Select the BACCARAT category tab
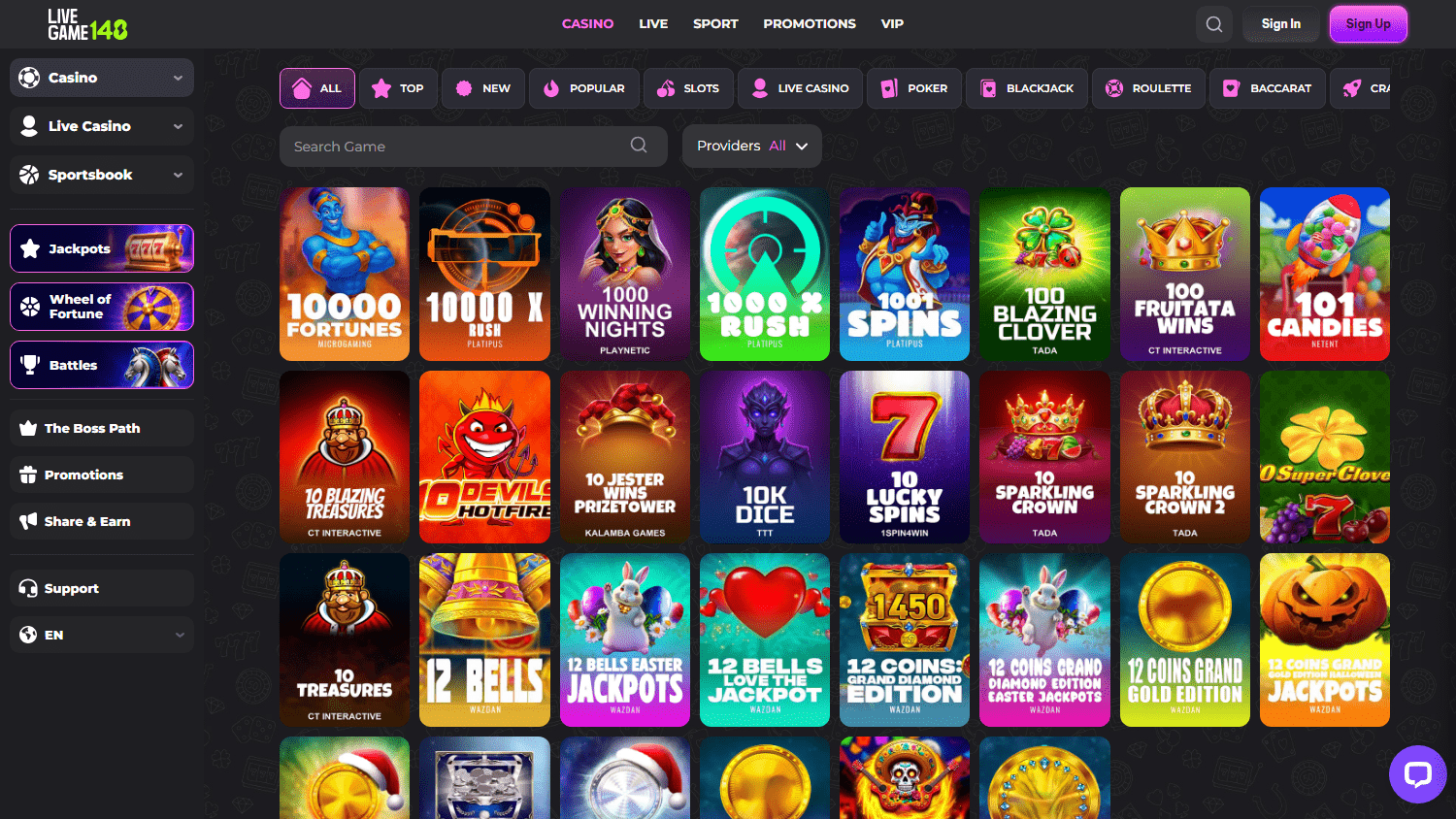Viewport: 1456px width, 819px height. pyautogui.click(x=1266, y=88)
